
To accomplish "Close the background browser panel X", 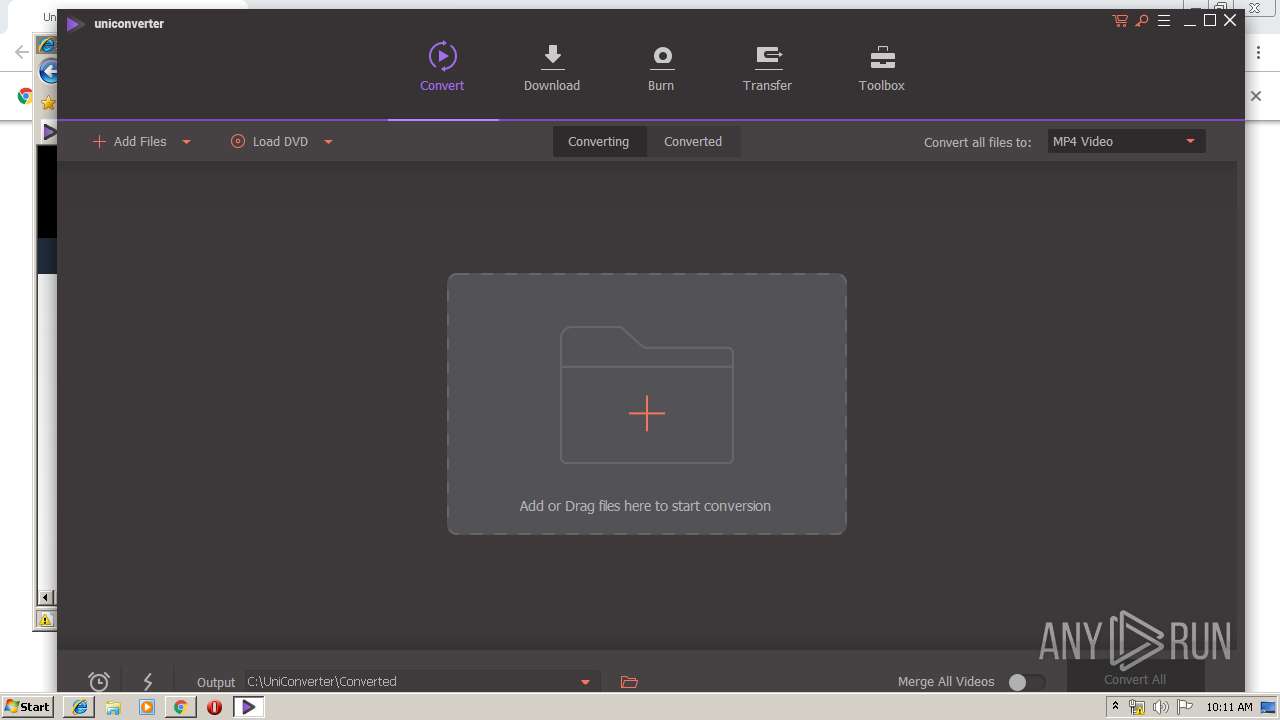I will 1256,96.
